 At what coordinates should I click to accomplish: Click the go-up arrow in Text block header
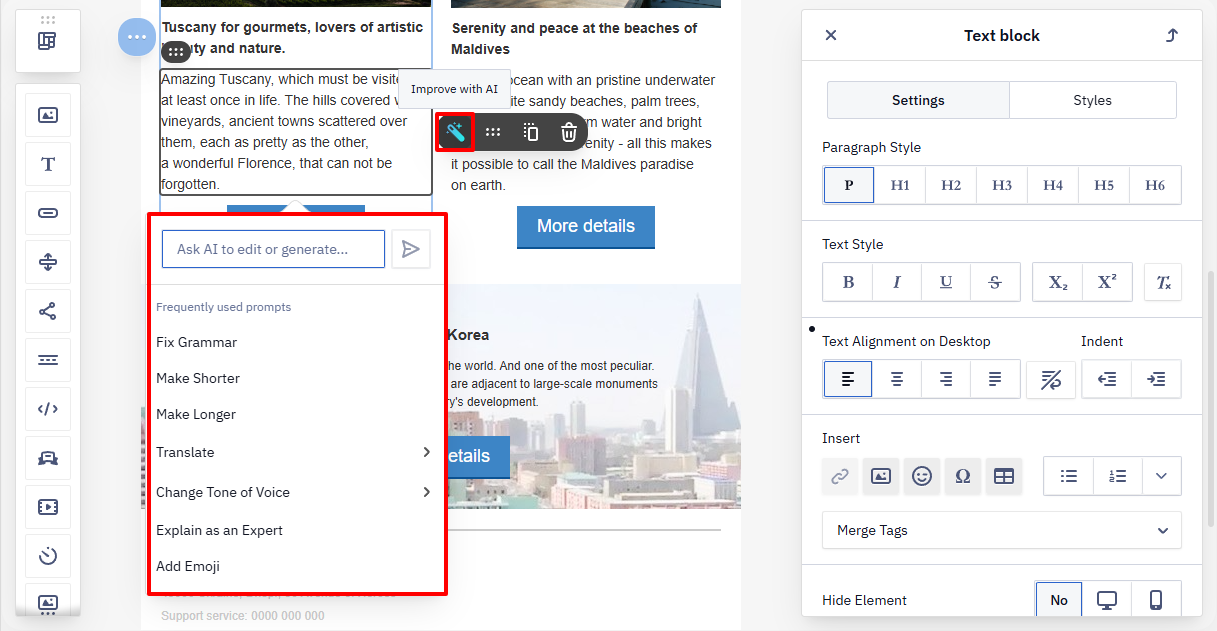pyautogui.click(x=1172, y=35)
